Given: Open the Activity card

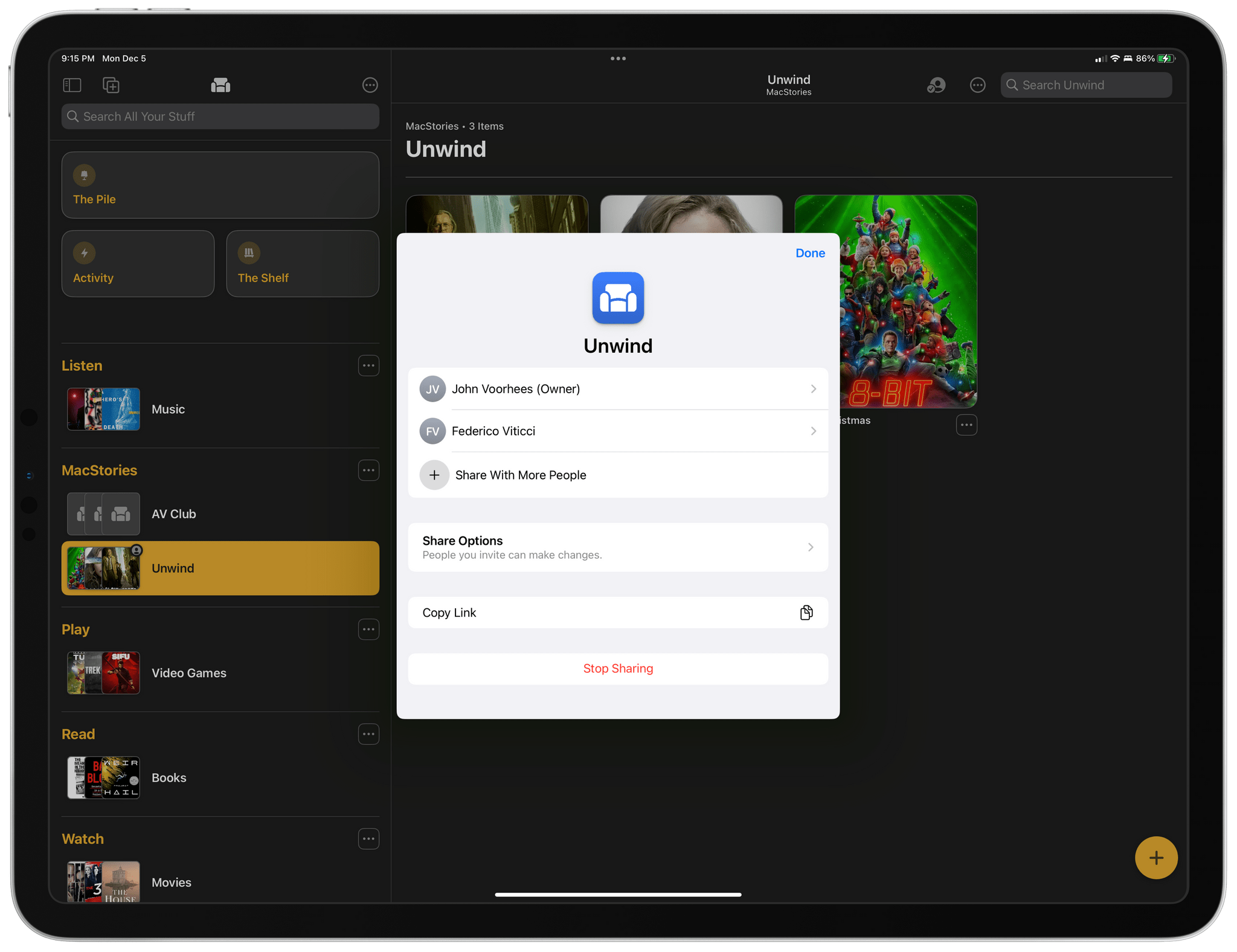Looking at the screenshot, I should [138, 263].
